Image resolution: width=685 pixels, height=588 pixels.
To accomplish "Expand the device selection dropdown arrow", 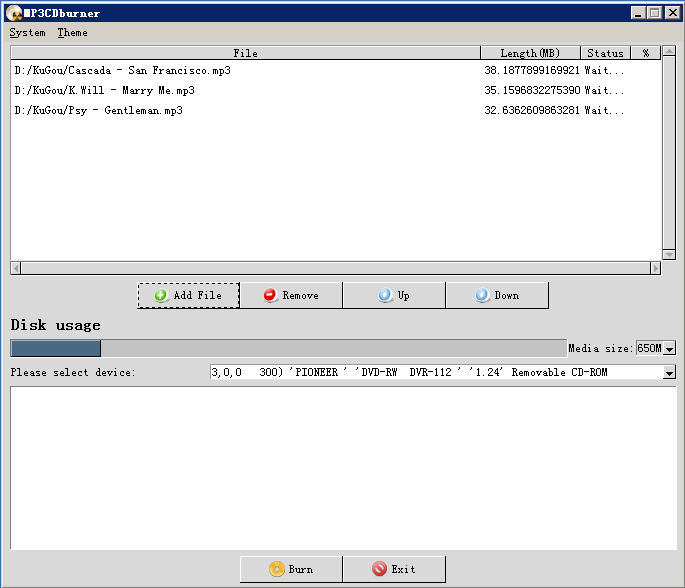I will [669, 373].
